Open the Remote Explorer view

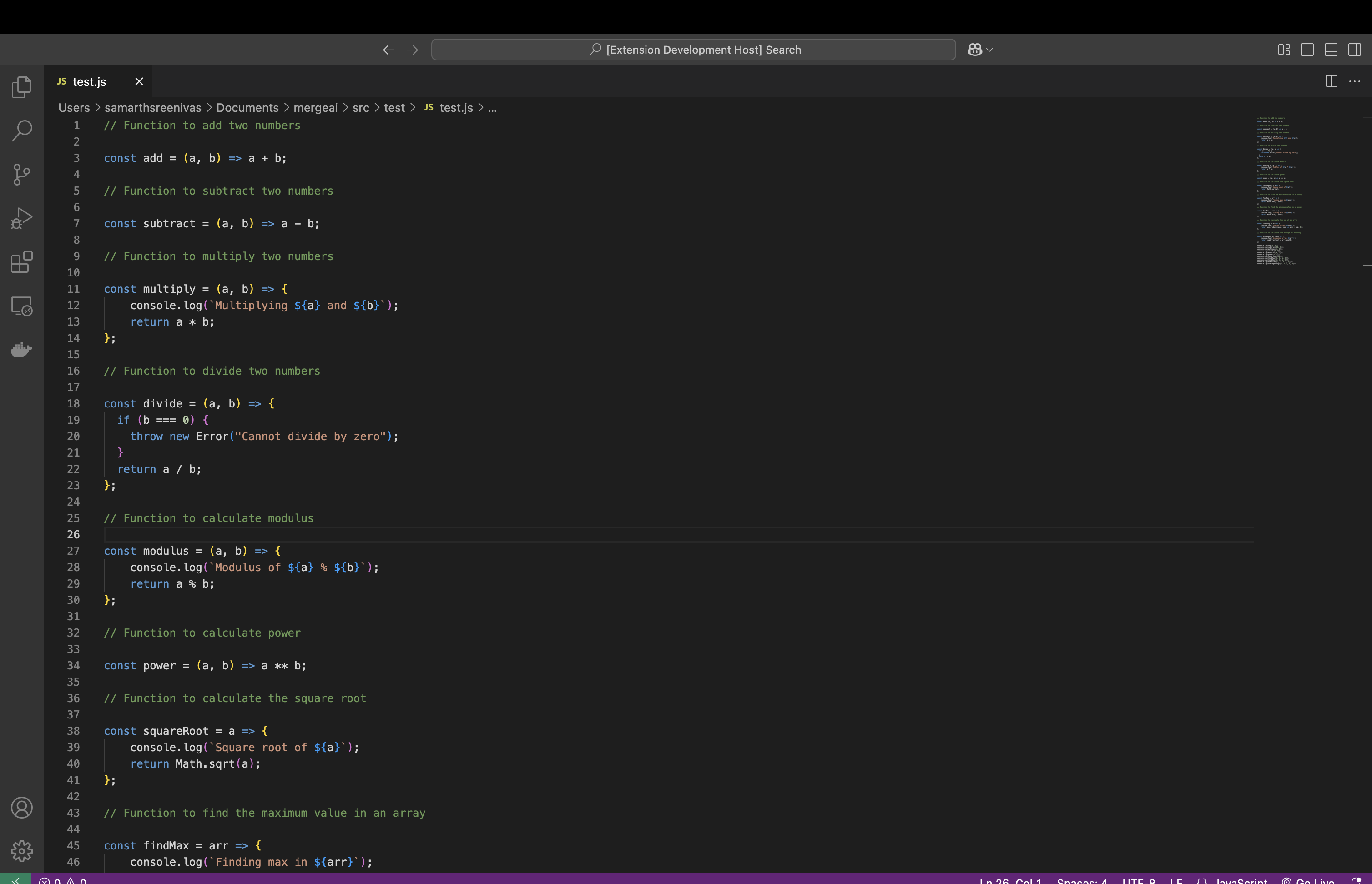tap(21, 306)
